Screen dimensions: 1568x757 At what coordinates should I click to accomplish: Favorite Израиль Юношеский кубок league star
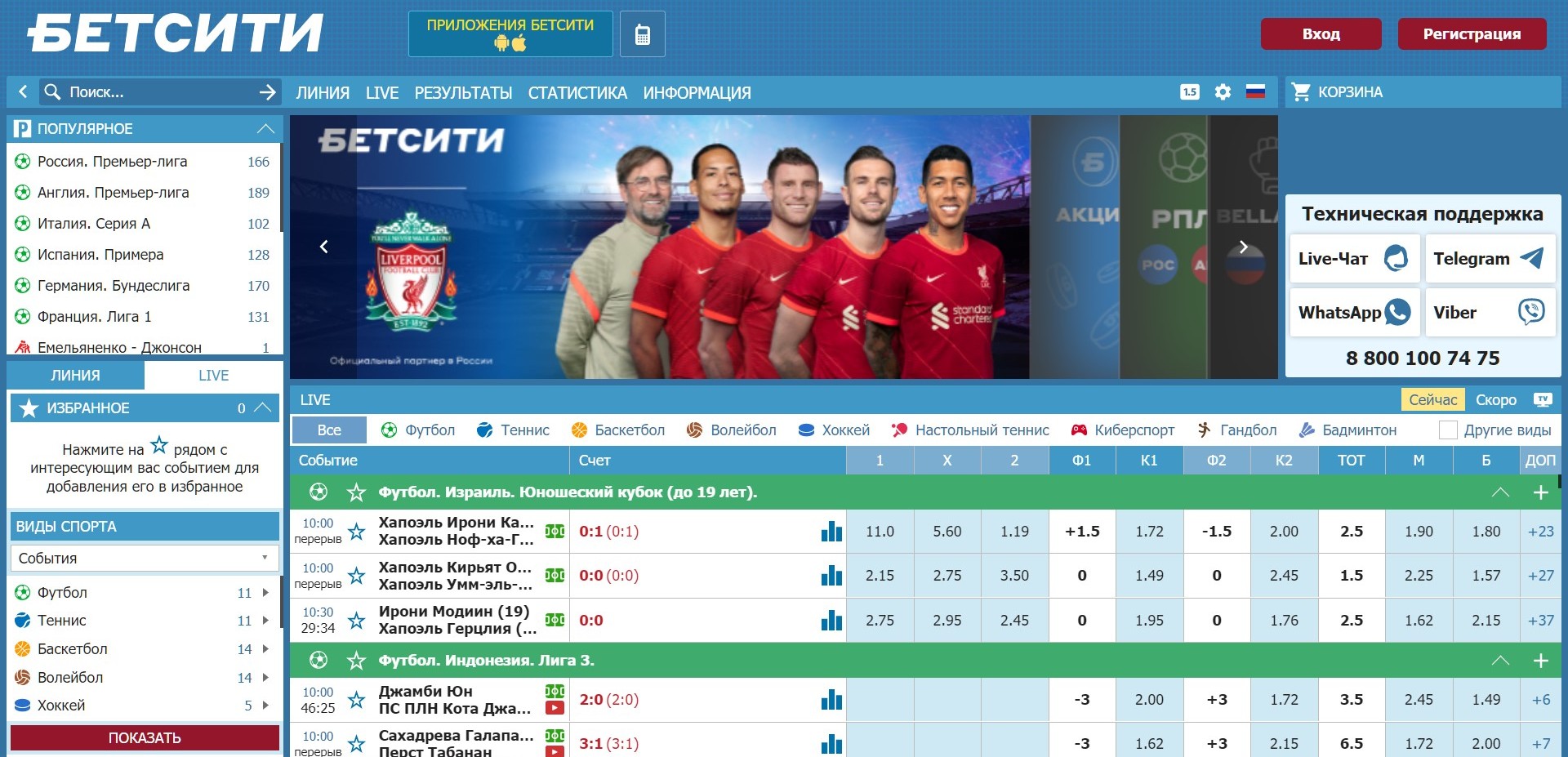(356, 492)
